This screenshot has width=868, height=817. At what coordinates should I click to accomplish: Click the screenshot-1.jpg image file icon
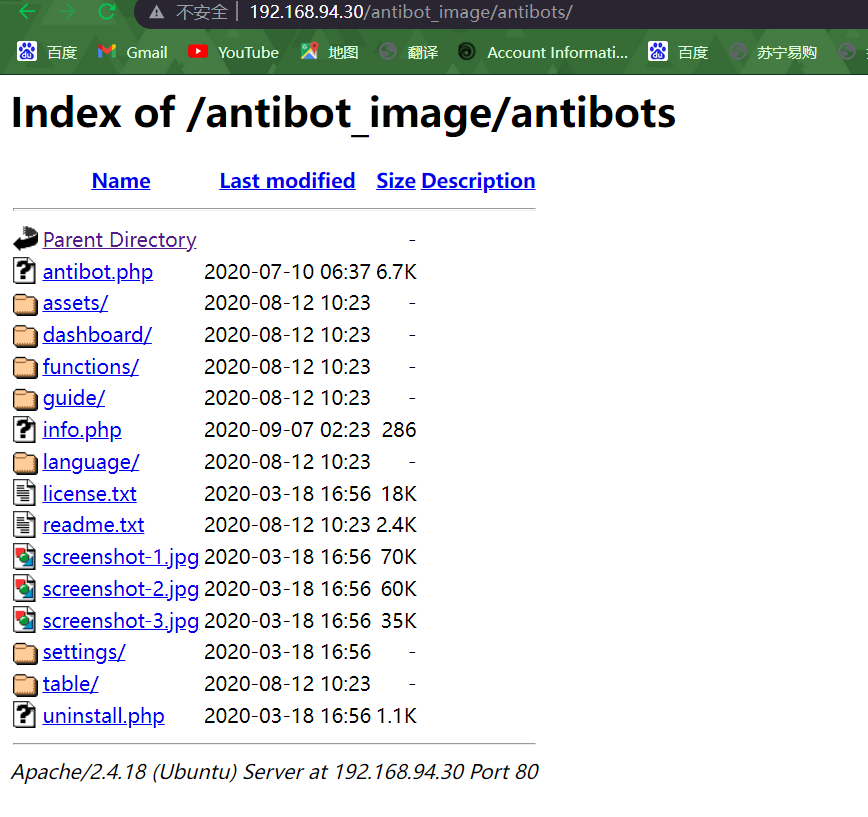coord(25,557)
